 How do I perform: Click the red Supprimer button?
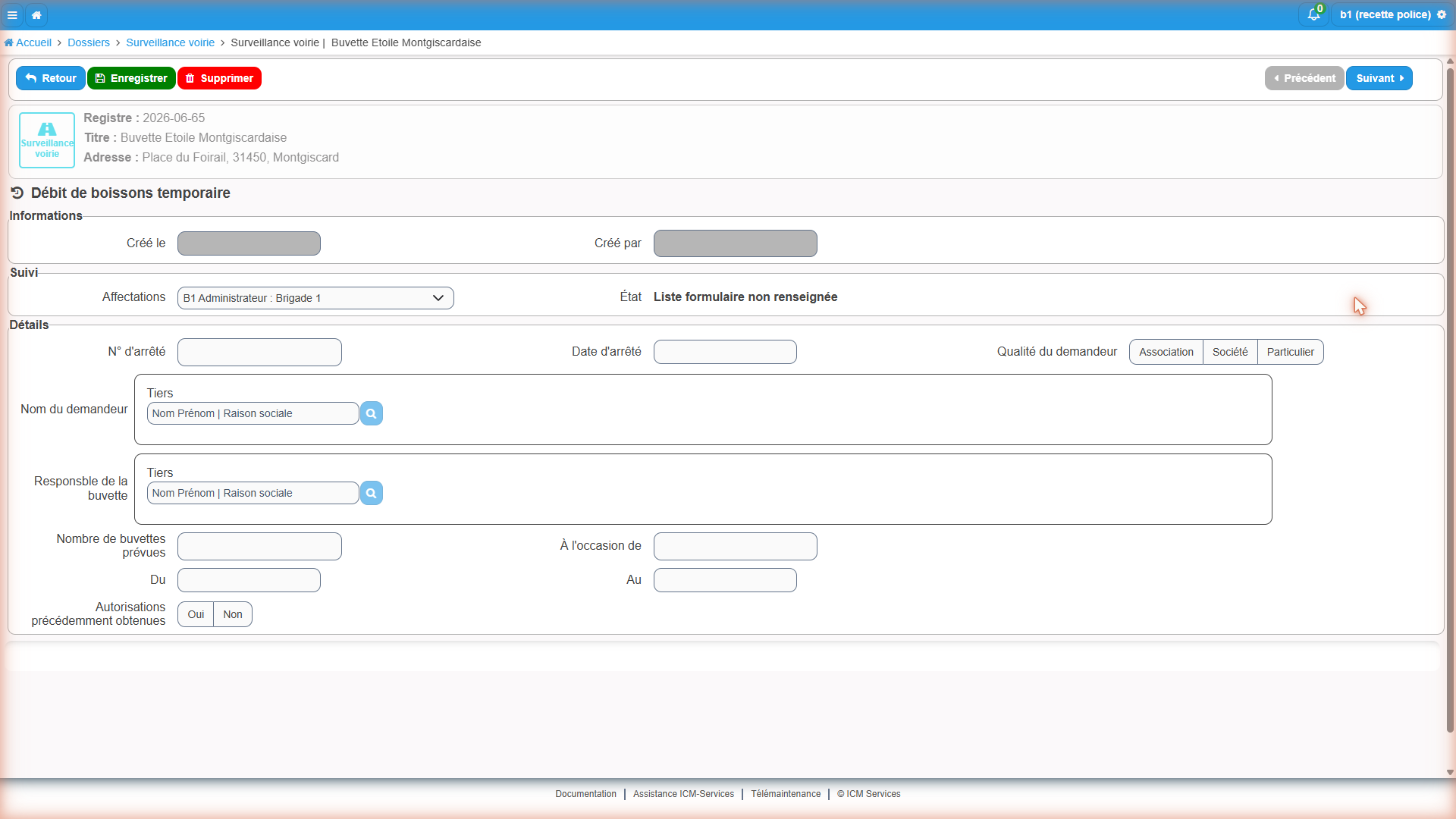tap(219, 78)
